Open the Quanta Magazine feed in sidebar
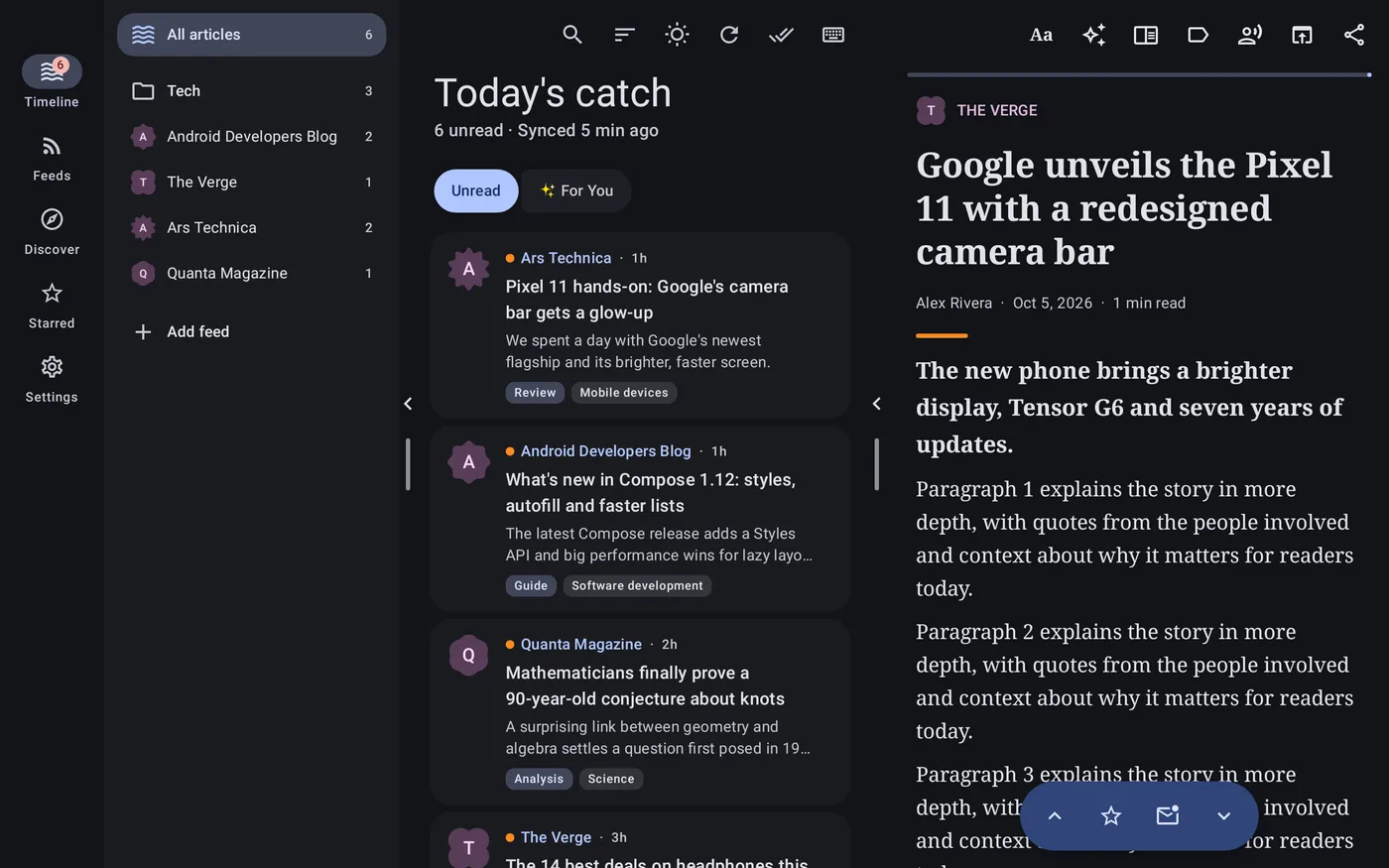1389x868 pixels. coord(252,273)
